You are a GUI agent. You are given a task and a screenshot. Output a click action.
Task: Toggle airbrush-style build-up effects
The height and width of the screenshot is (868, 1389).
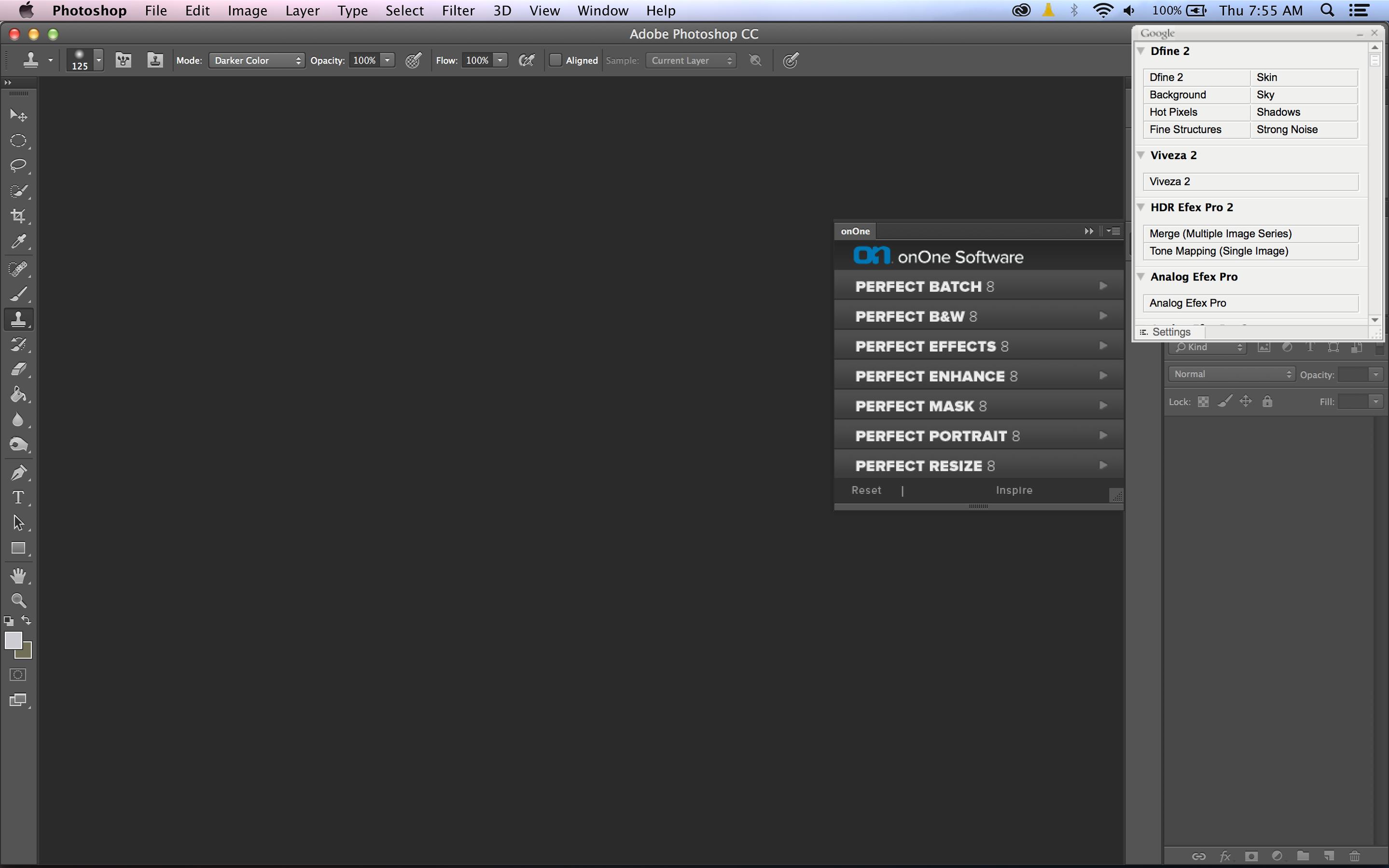[x=526, y=60]
